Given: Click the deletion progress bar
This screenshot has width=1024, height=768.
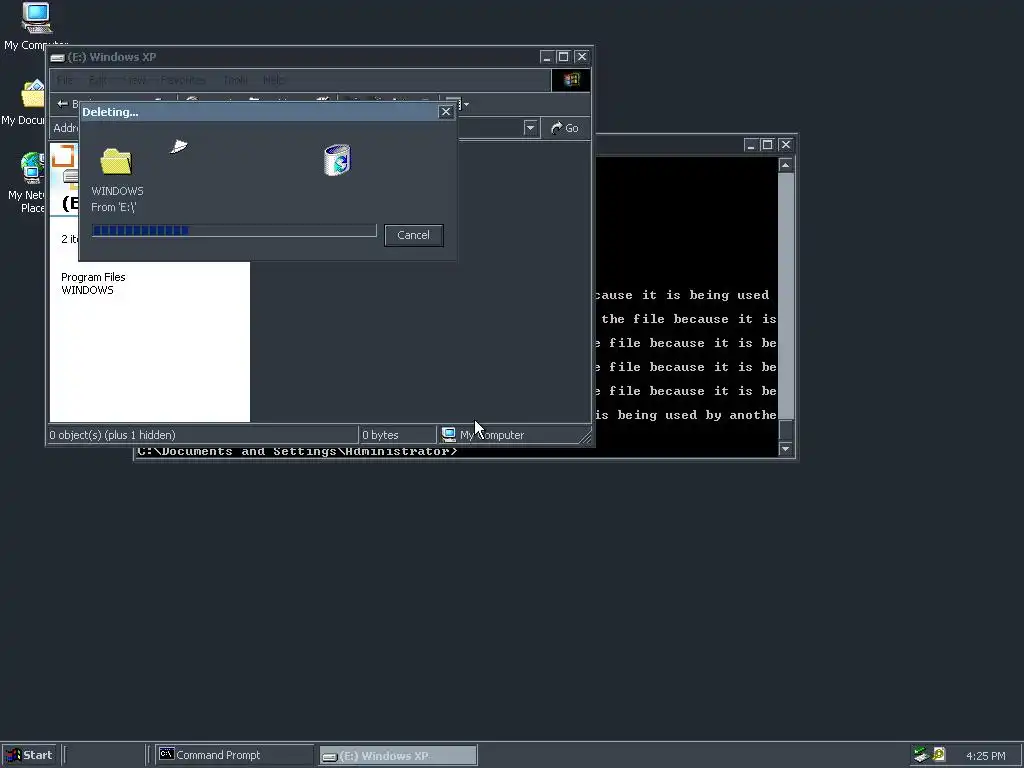Looking at the screenshot, I should click(x=234, y=231).
